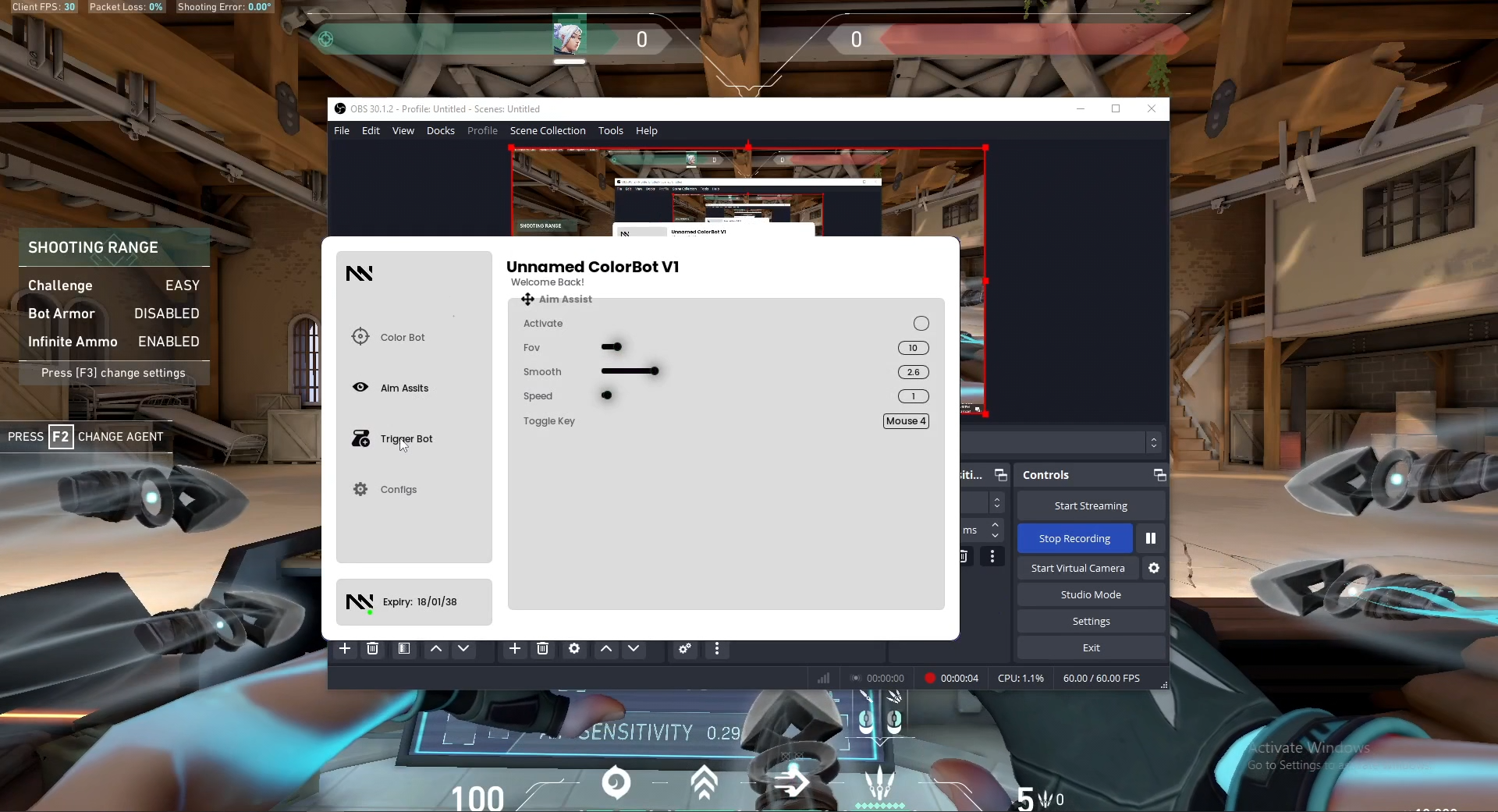Click the move-arrows icon beside Aim Assist

(x=528, y=299)
